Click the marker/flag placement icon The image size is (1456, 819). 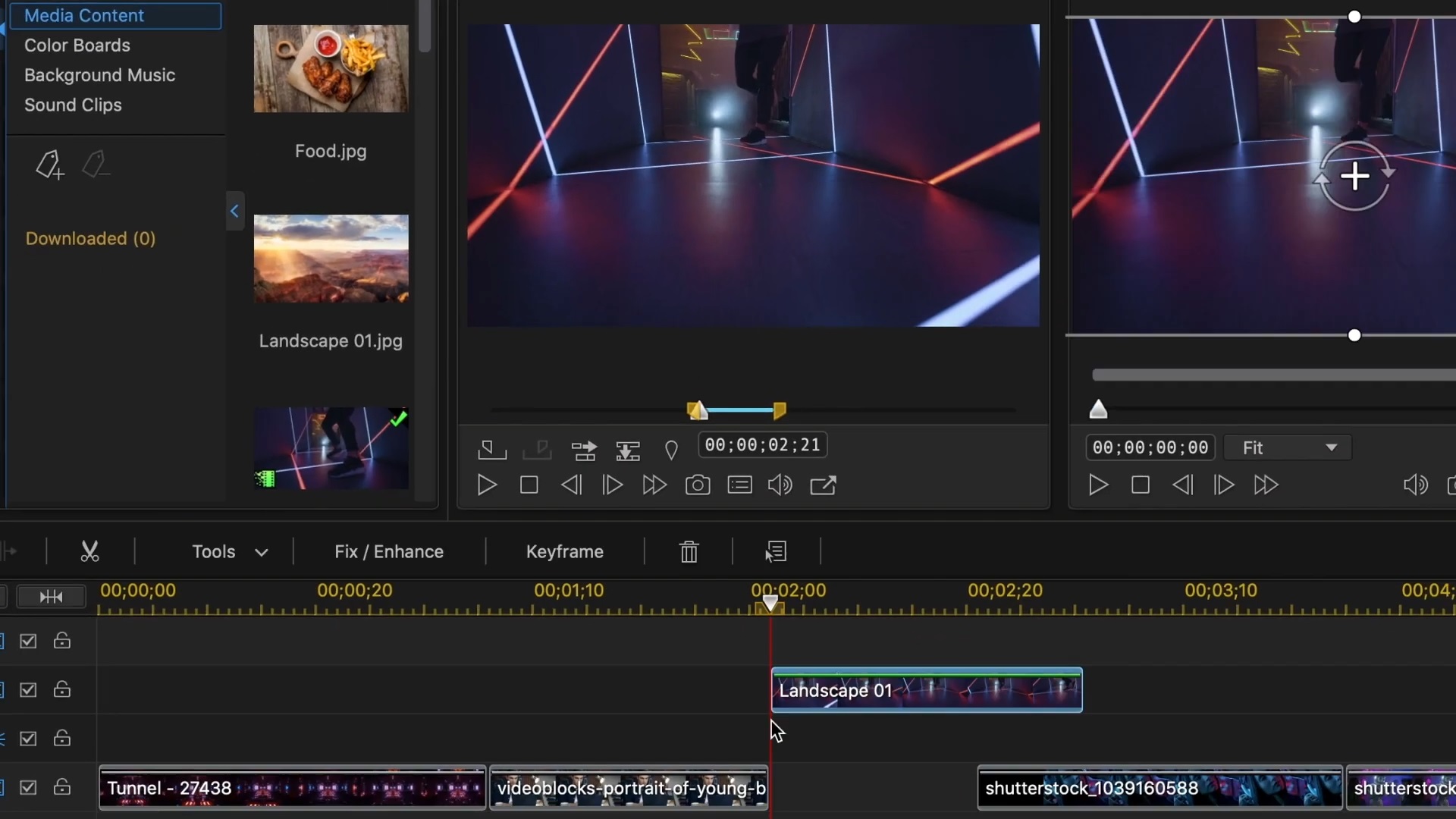671,449
